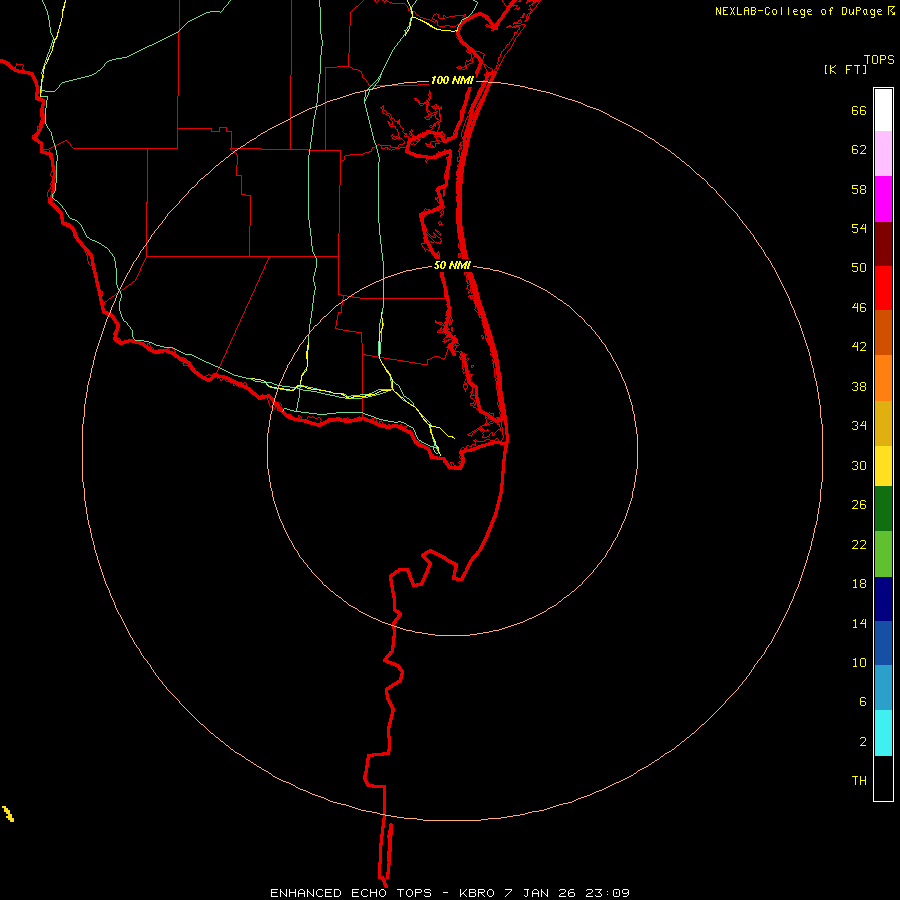Select the navy 18 kft swatch
This screenshot has height=900, width=900.
883,599
